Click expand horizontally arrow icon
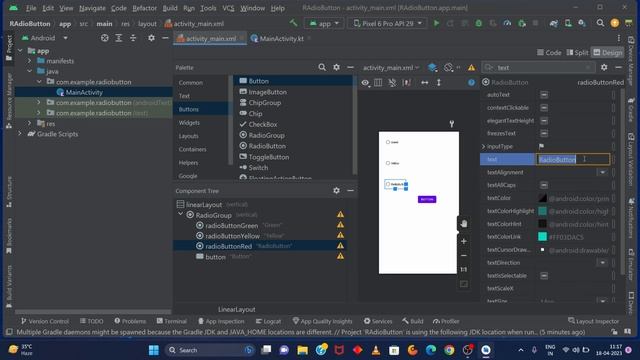 [x=425, y=82]
